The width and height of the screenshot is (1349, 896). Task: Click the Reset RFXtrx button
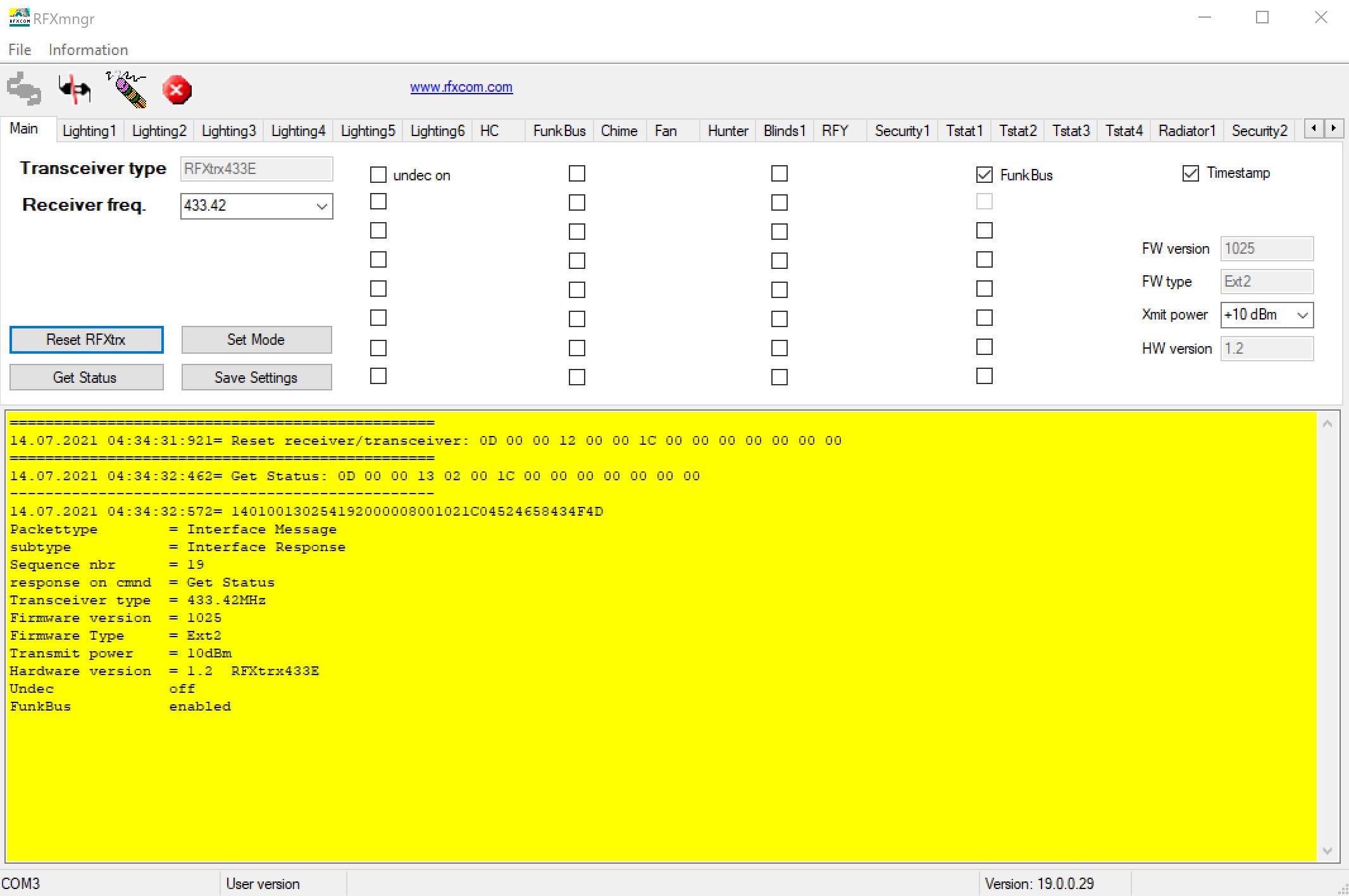coord(87,340)
